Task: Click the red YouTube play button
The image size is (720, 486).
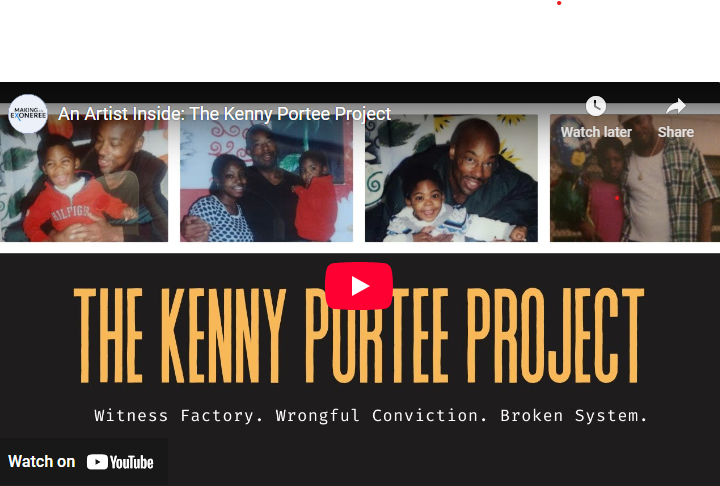Action: 359,286
